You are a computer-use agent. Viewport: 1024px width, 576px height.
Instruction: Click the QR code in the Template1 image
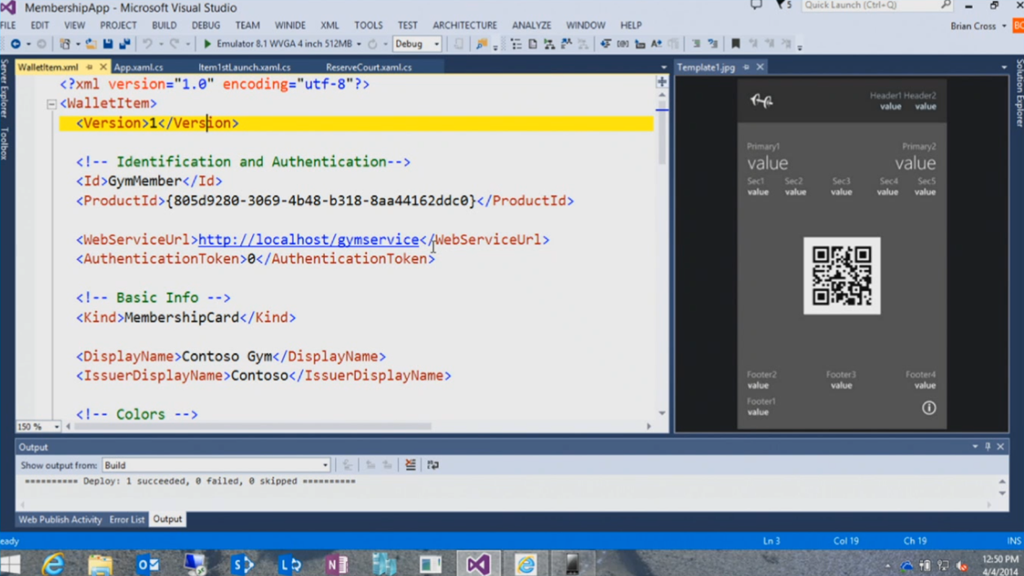(842, 276)
